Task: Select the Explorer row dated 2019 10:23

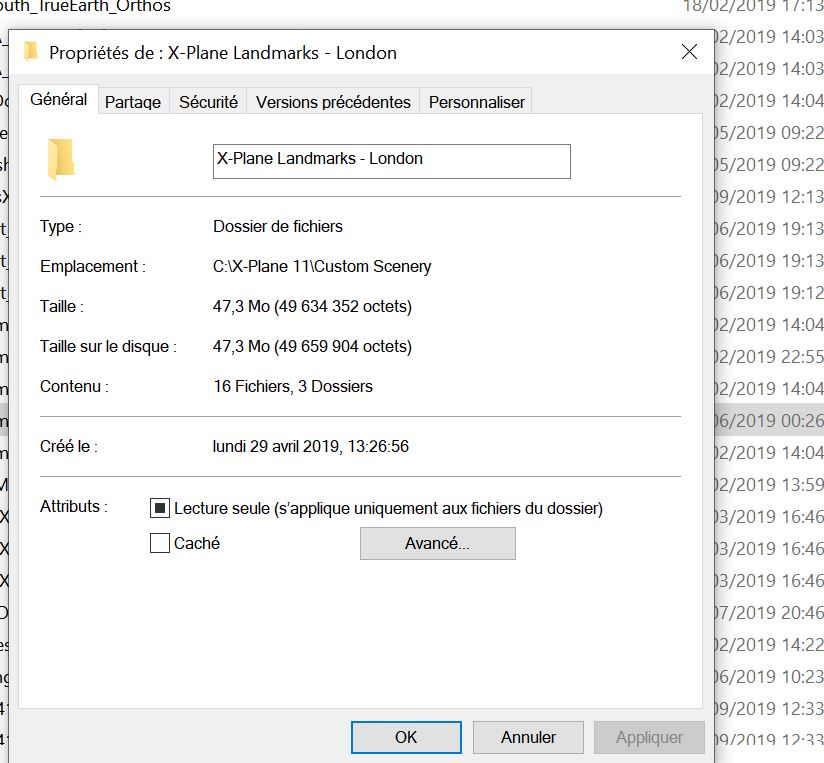Action: coord(768,676)
